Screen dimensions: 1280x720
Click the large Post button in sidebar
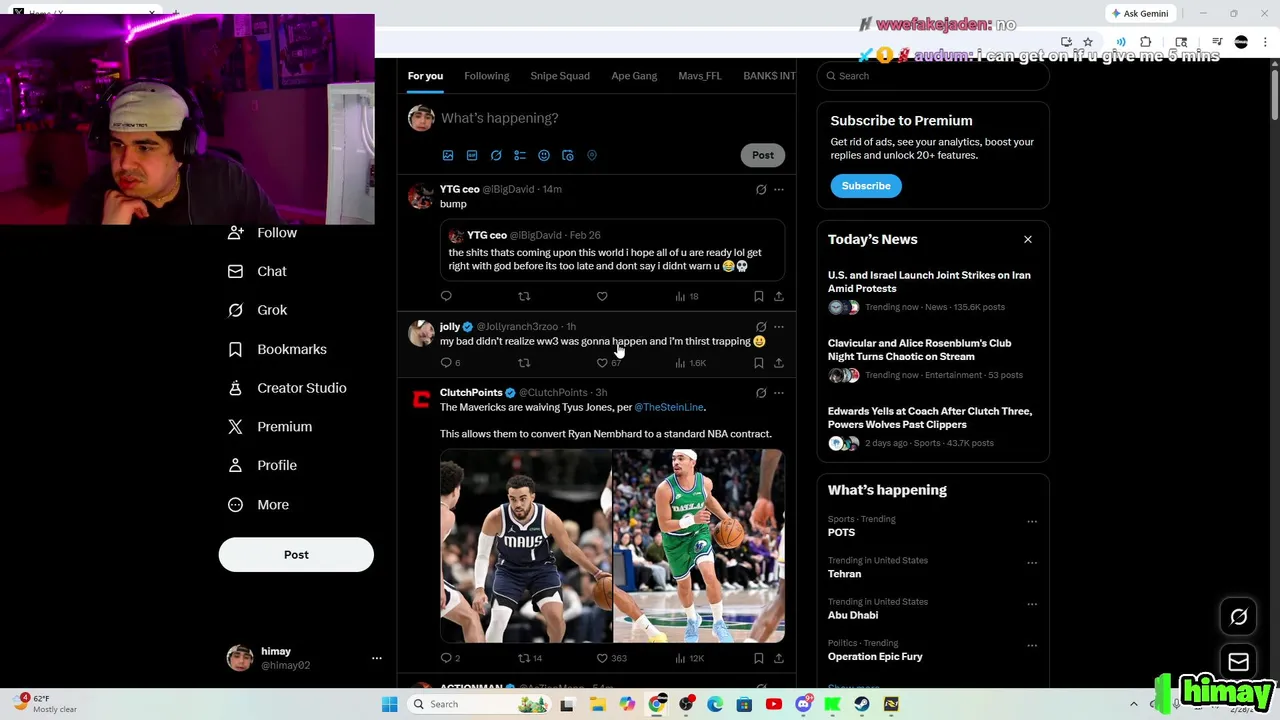coord(296,555)
